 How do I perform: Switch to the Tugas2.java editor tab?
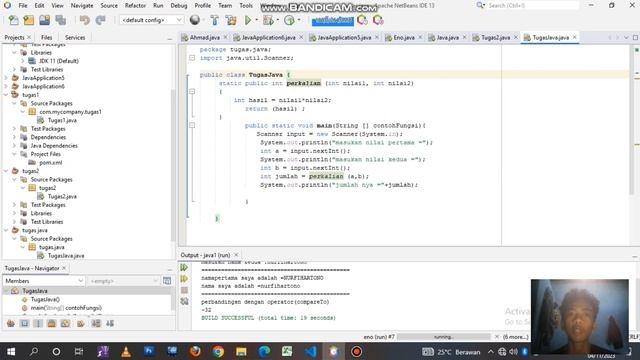[496, 38]
